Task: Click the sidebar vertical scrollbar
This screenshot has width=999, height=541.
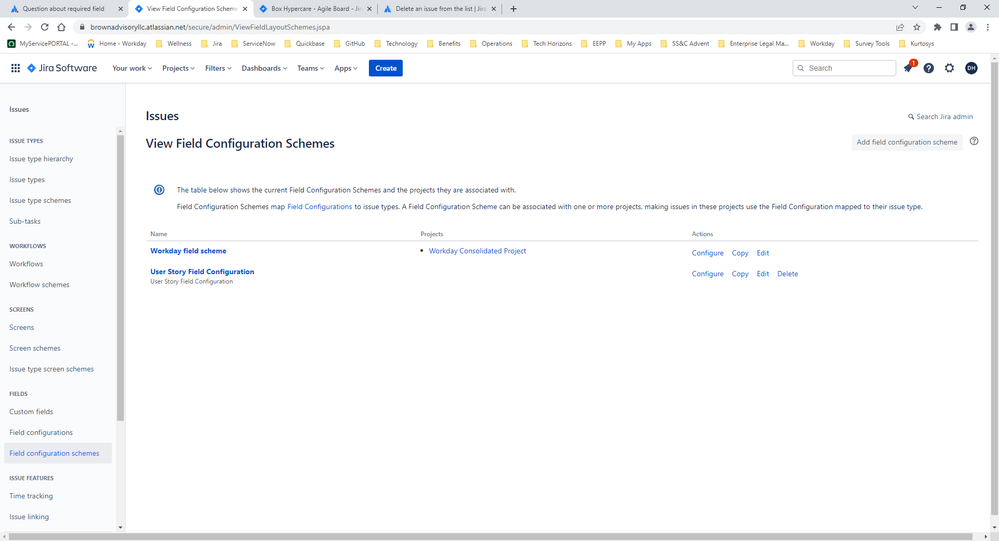Action: pyautogui.click(x=120, y=277)
